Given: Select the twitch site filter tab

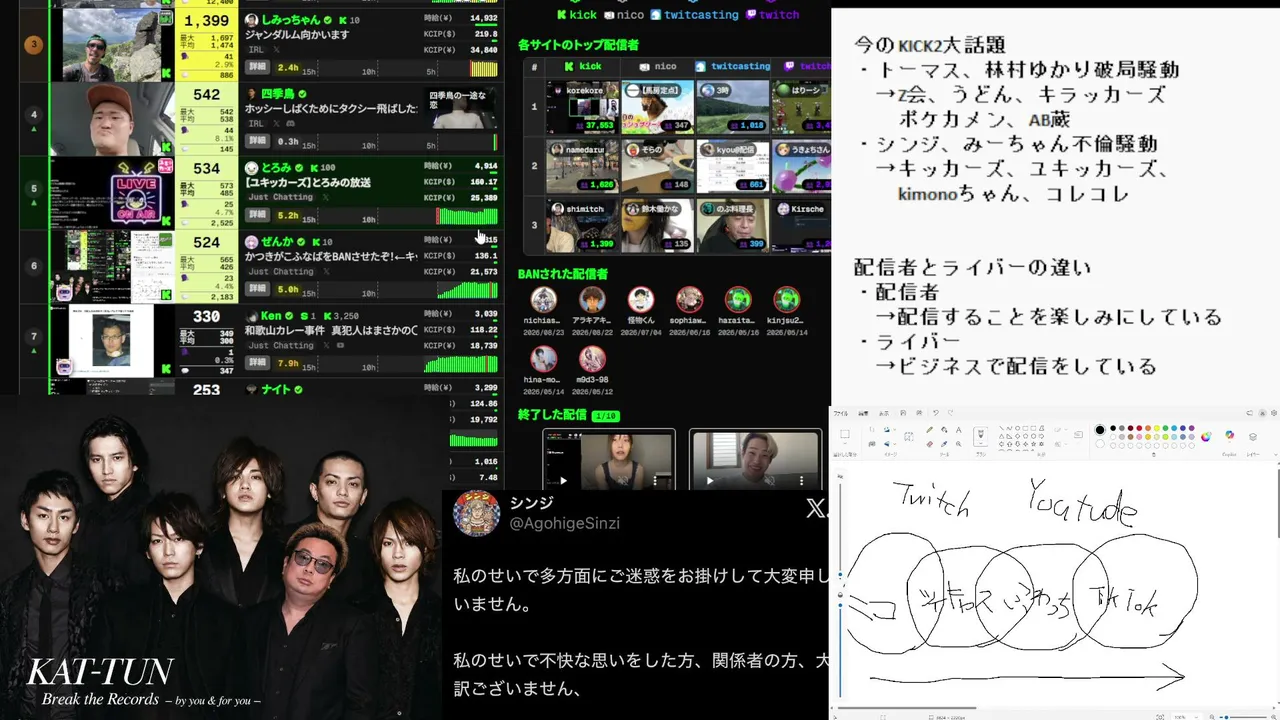Looking at the screenshot, I should [772, 15].
